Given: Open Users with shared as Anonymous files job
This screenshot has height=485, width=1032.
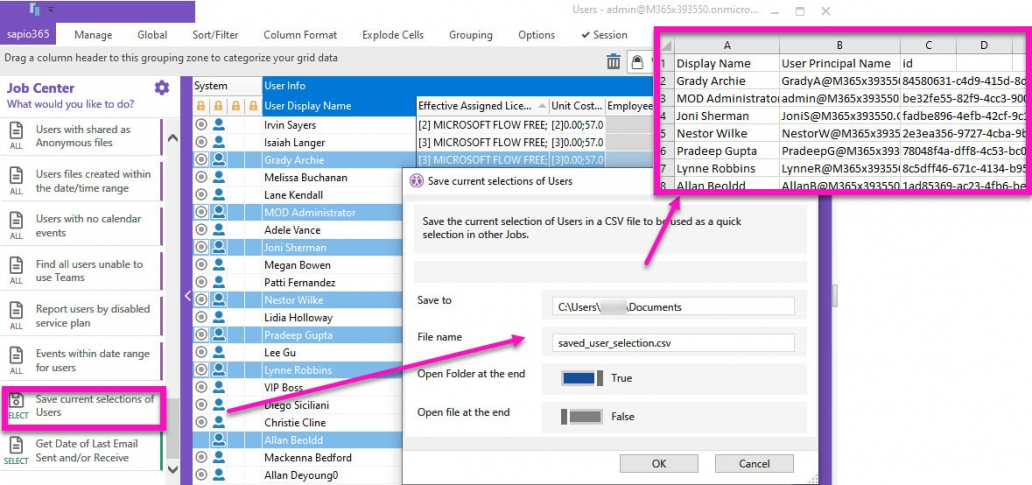Looking at the screenshot, I should coord(82,136).
